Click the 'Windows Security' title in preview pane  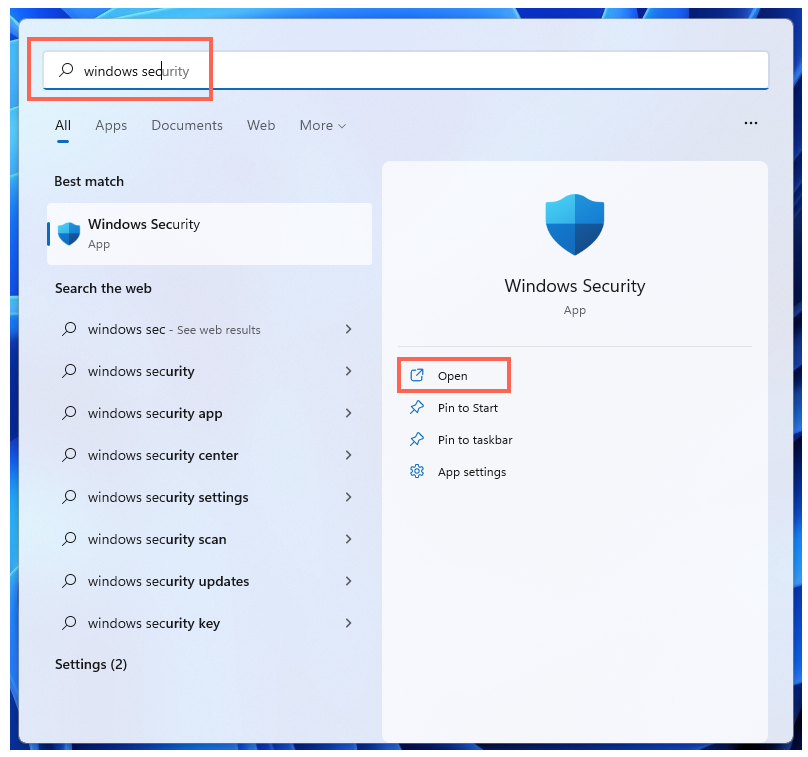575,286
